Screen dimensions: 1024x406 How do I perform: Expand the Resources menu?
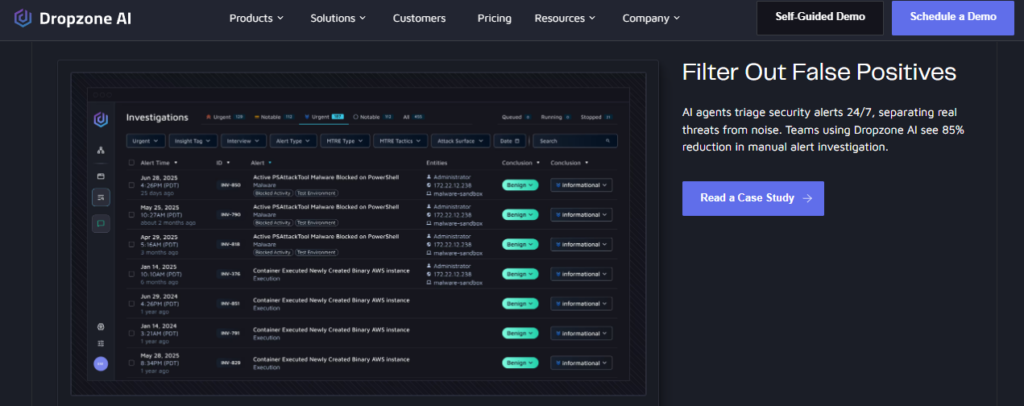[x=565, y=18]
